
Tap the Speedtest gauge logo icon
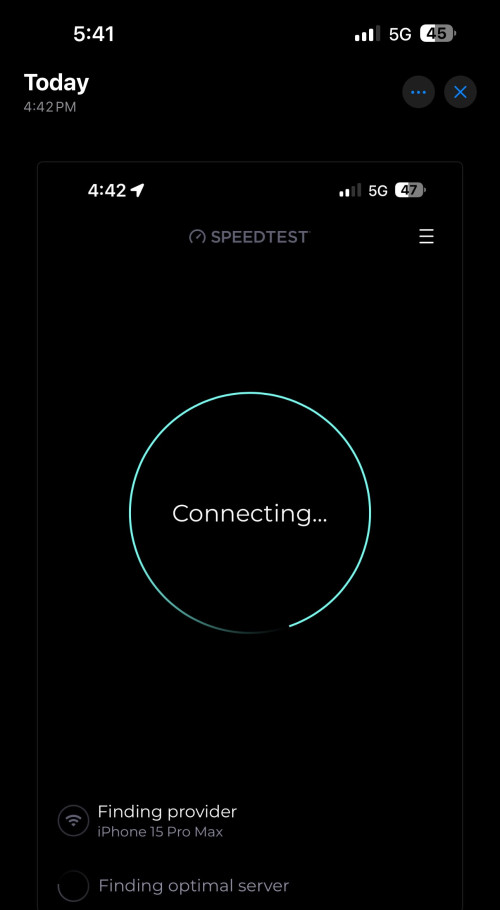point(197,237)
